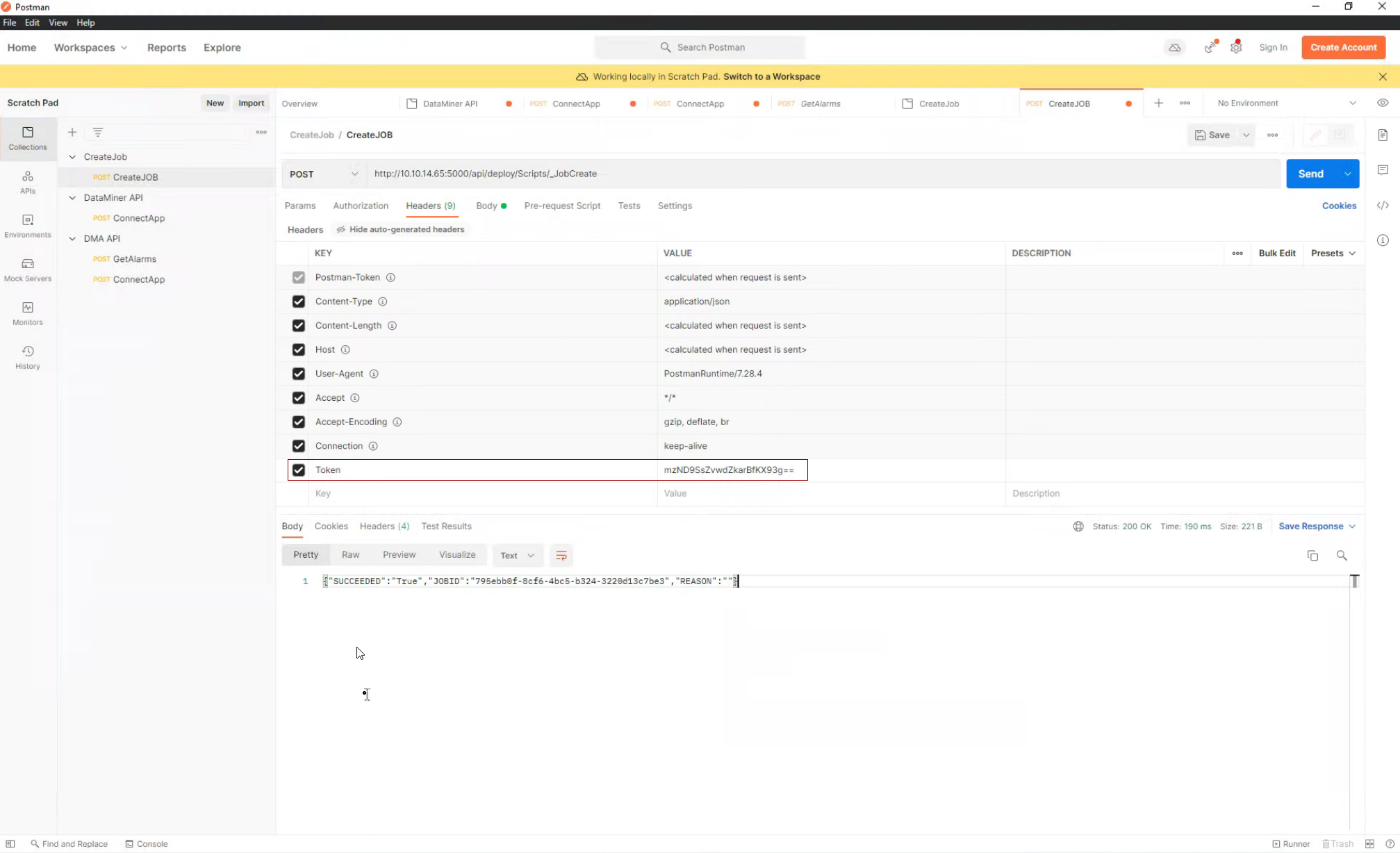Uncheck the Accept-Encoding header checkbox
1400x853 pixels.
(x=299, y=422)
